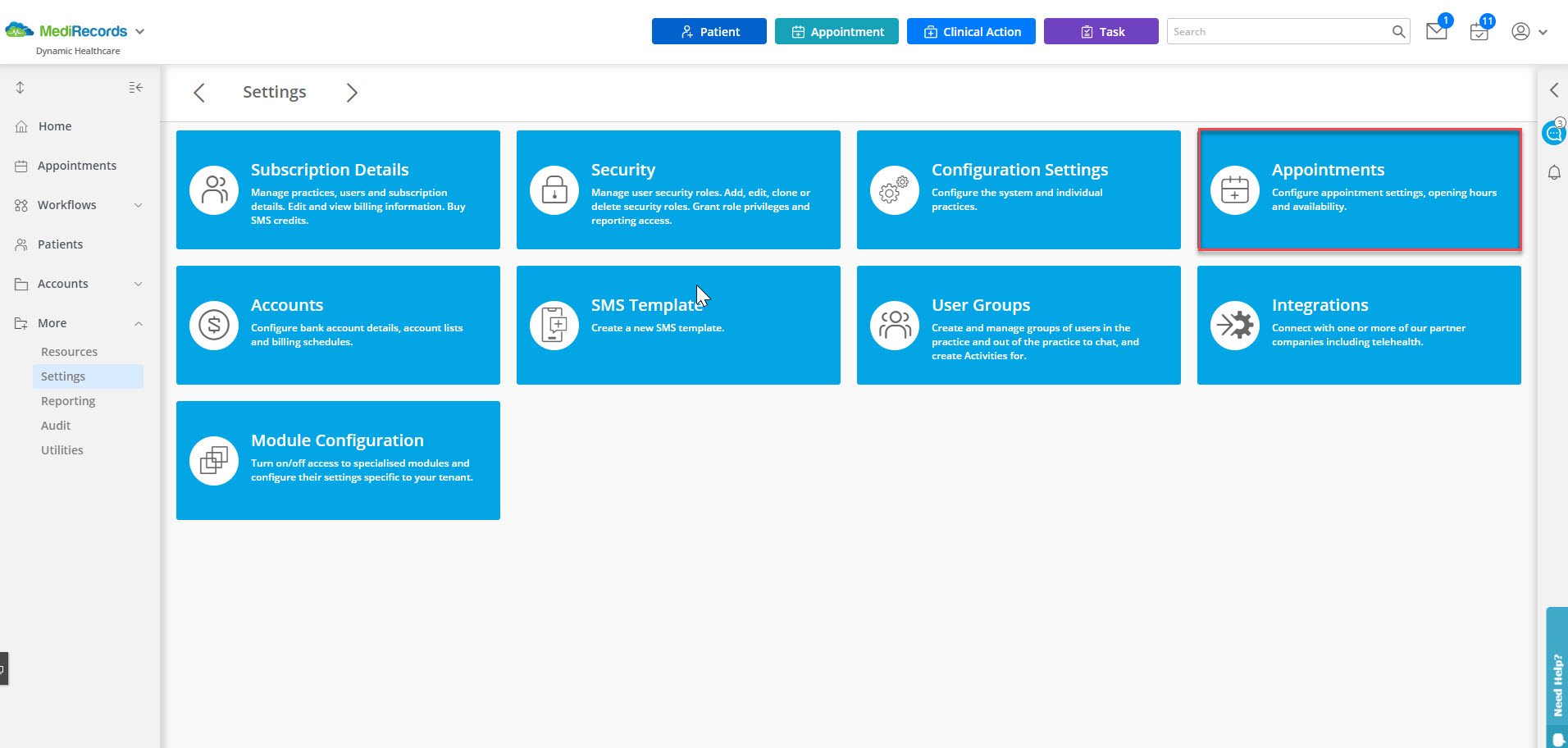This screenshot has height=748, width=1568.
Task: Open Integrations via its connector icon
Action: click(1235, 325)
